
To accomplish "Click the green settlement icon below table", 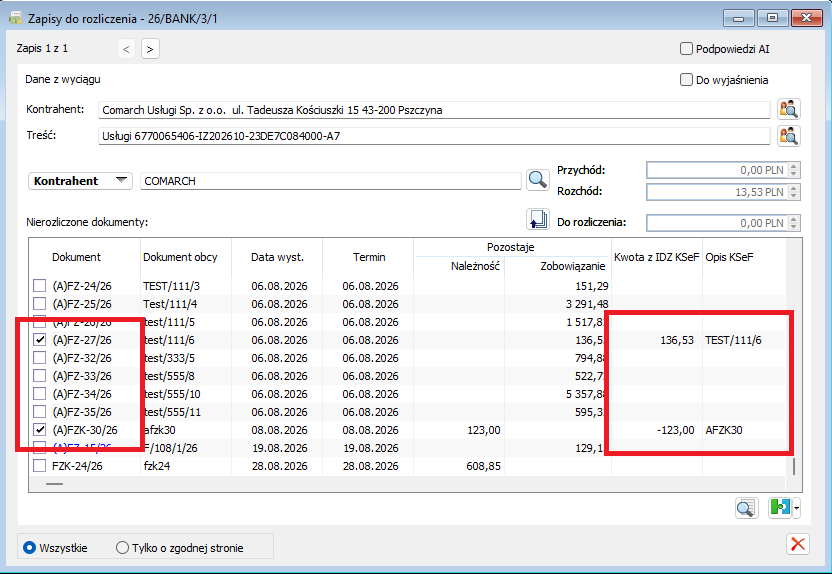I will click(780, 508).
